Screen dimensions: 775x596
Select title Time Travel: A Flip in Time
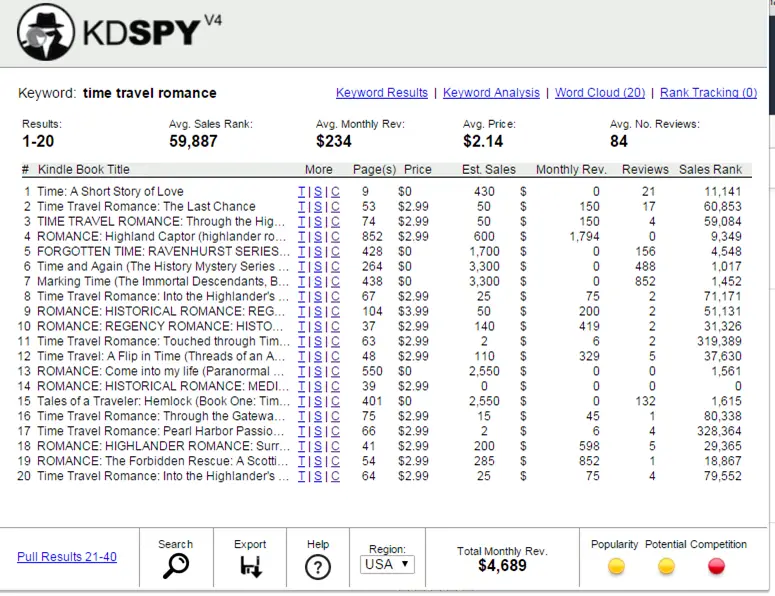tap(161, 356)
